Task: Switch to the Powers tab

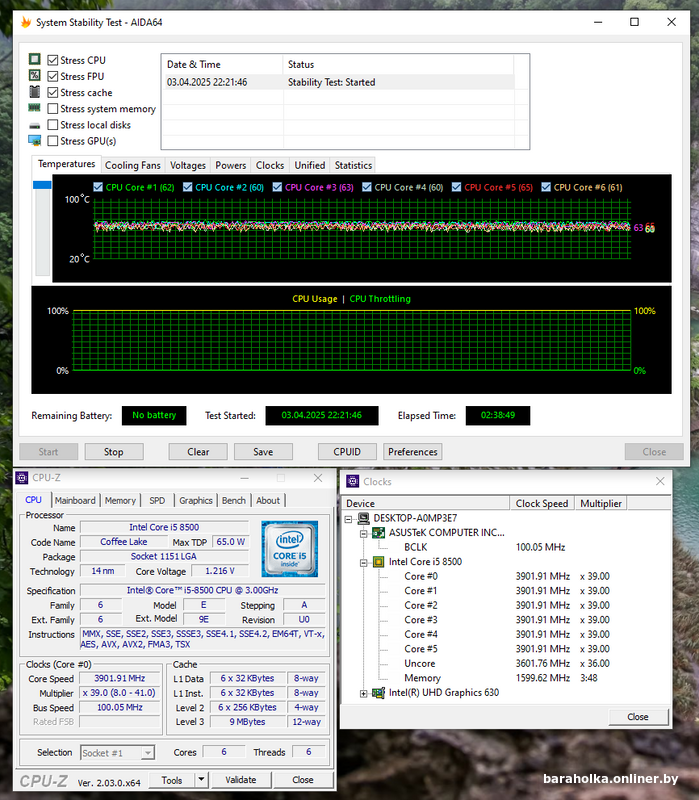Action: tap(231, 165)
